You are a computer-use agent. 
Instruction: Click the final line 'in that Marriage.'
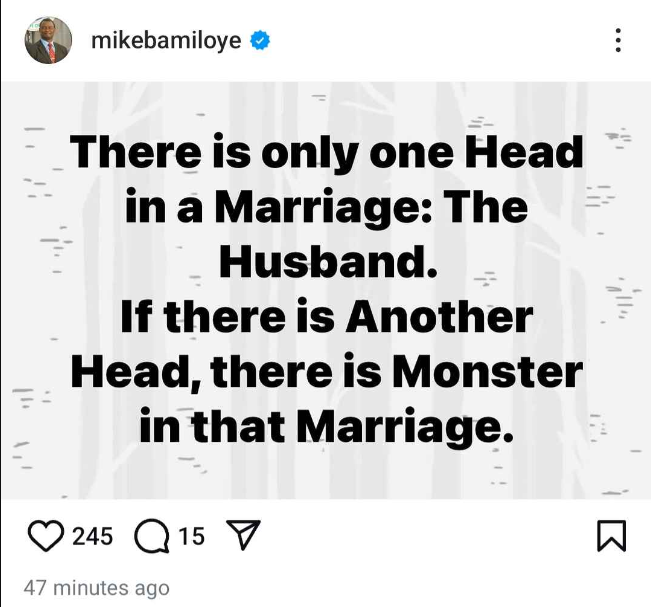[x=326, y=427]
